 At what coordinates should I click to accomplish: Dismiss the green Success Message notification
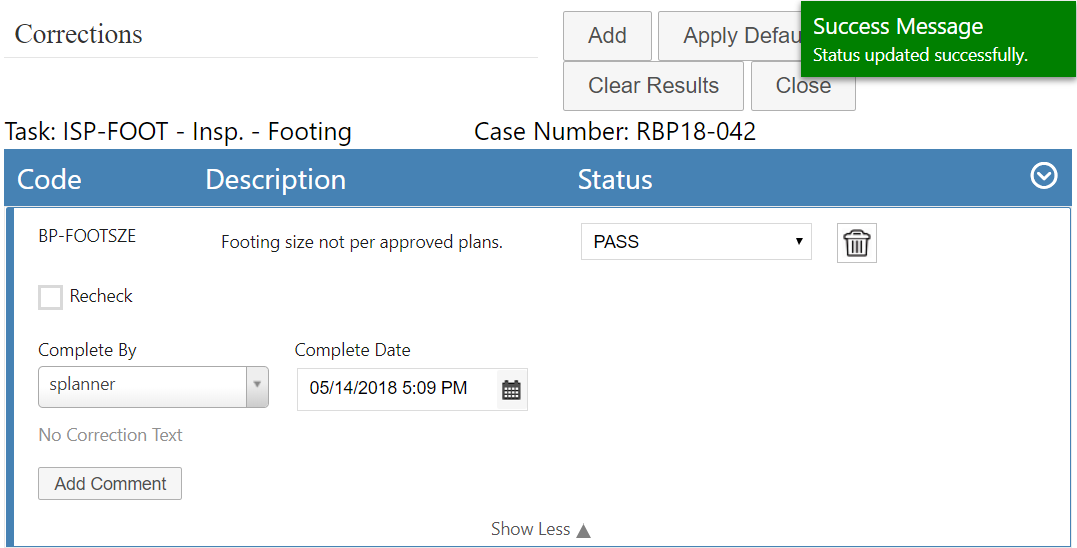click(937, 39)
